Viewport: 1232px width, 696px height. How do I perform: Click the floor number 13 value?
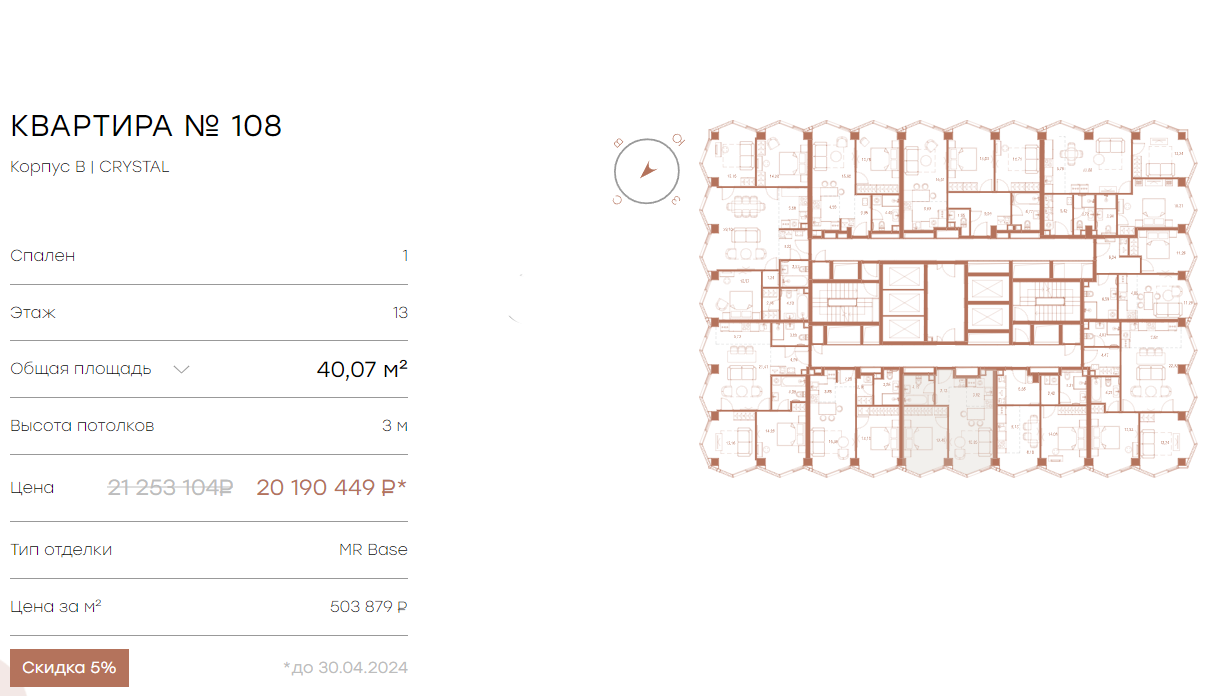(x=400, y=313)
